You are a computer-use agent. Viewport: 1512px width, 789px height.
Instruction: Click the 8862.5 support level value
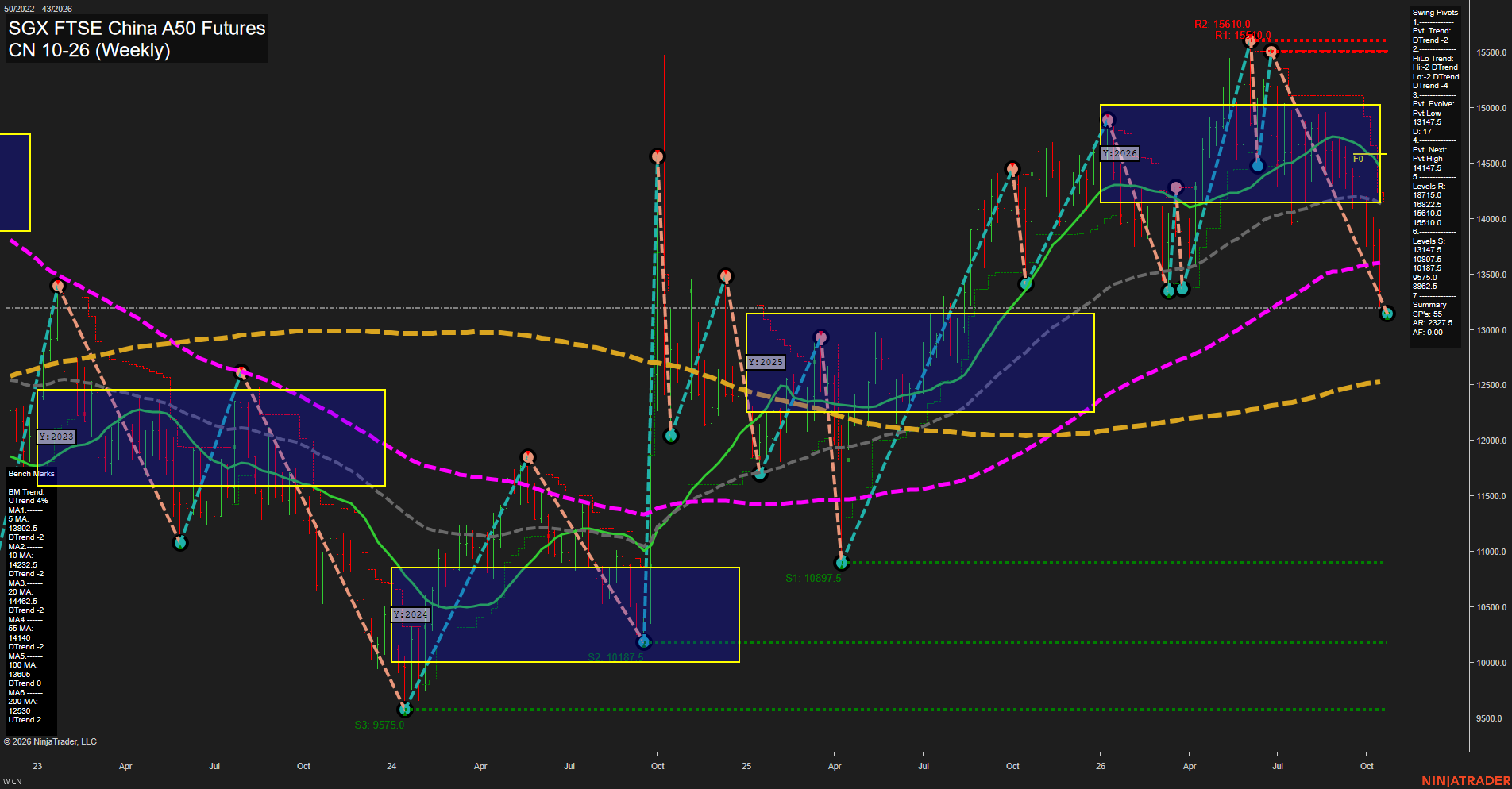coord(1425,287)
